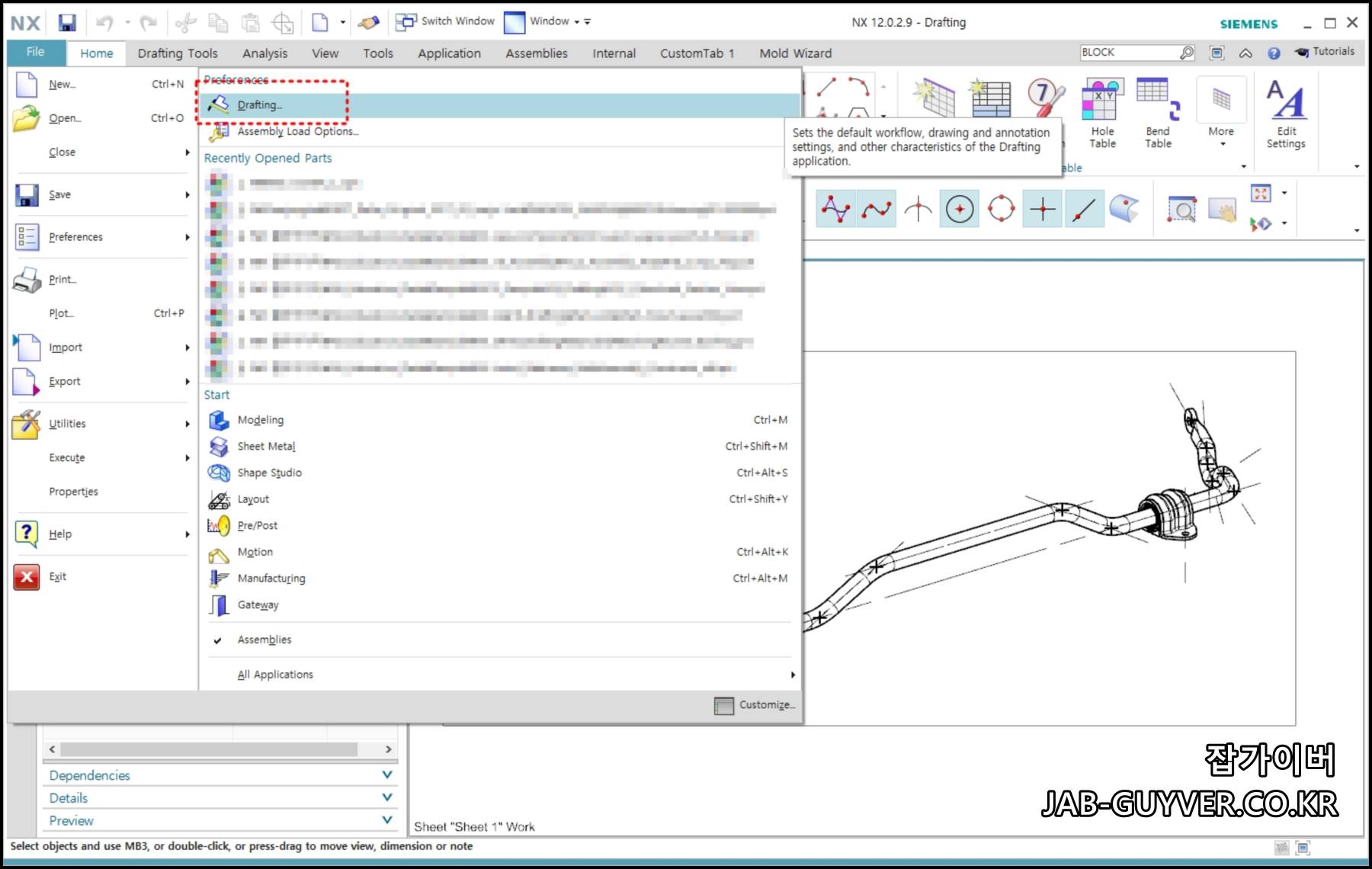The image size is (1372, 869).
Task: Open the Assemblies ribbon tab
Action: [537, 53]
